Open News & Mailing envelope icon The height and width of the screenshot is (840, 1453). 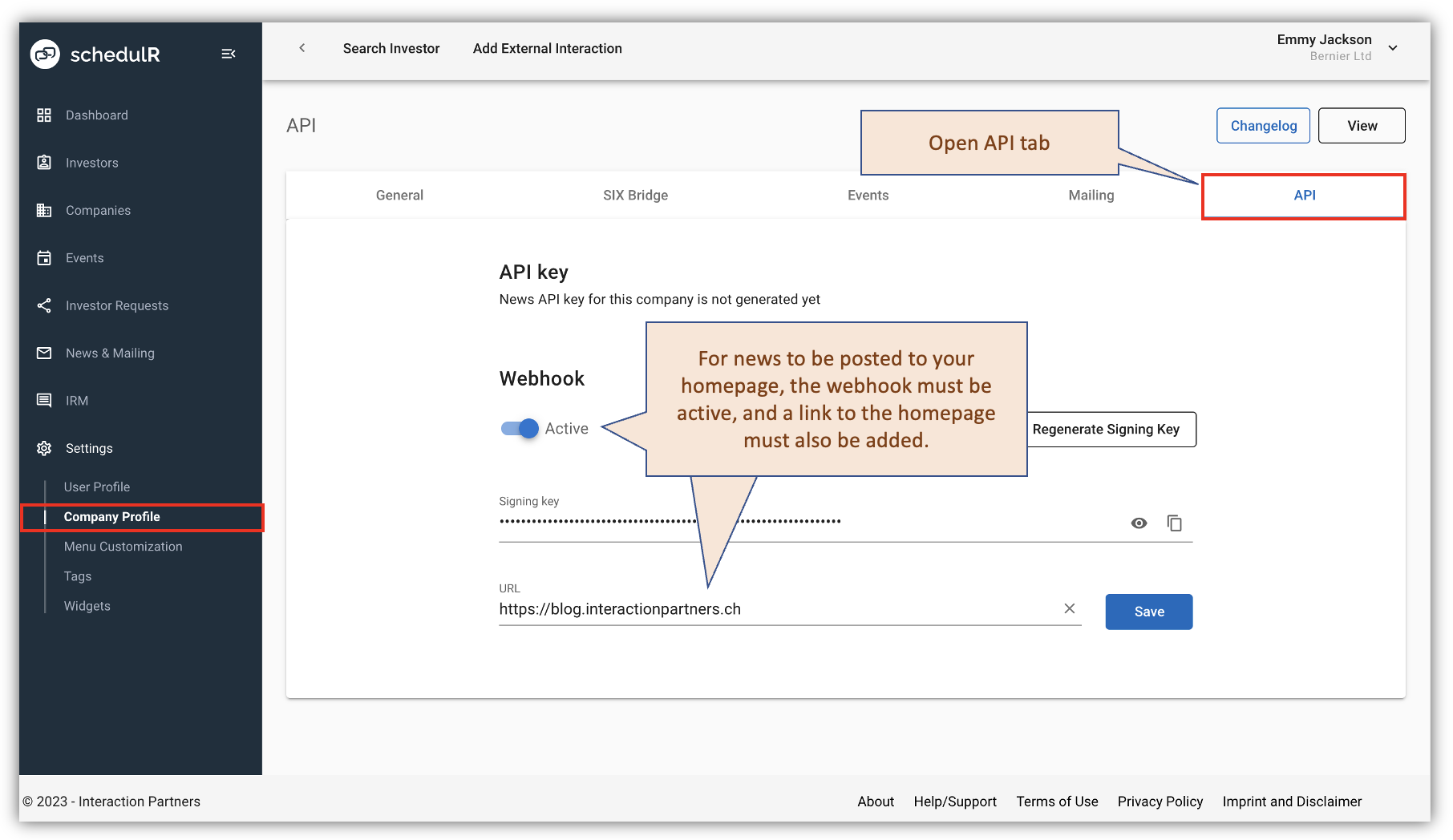[44, 353]
